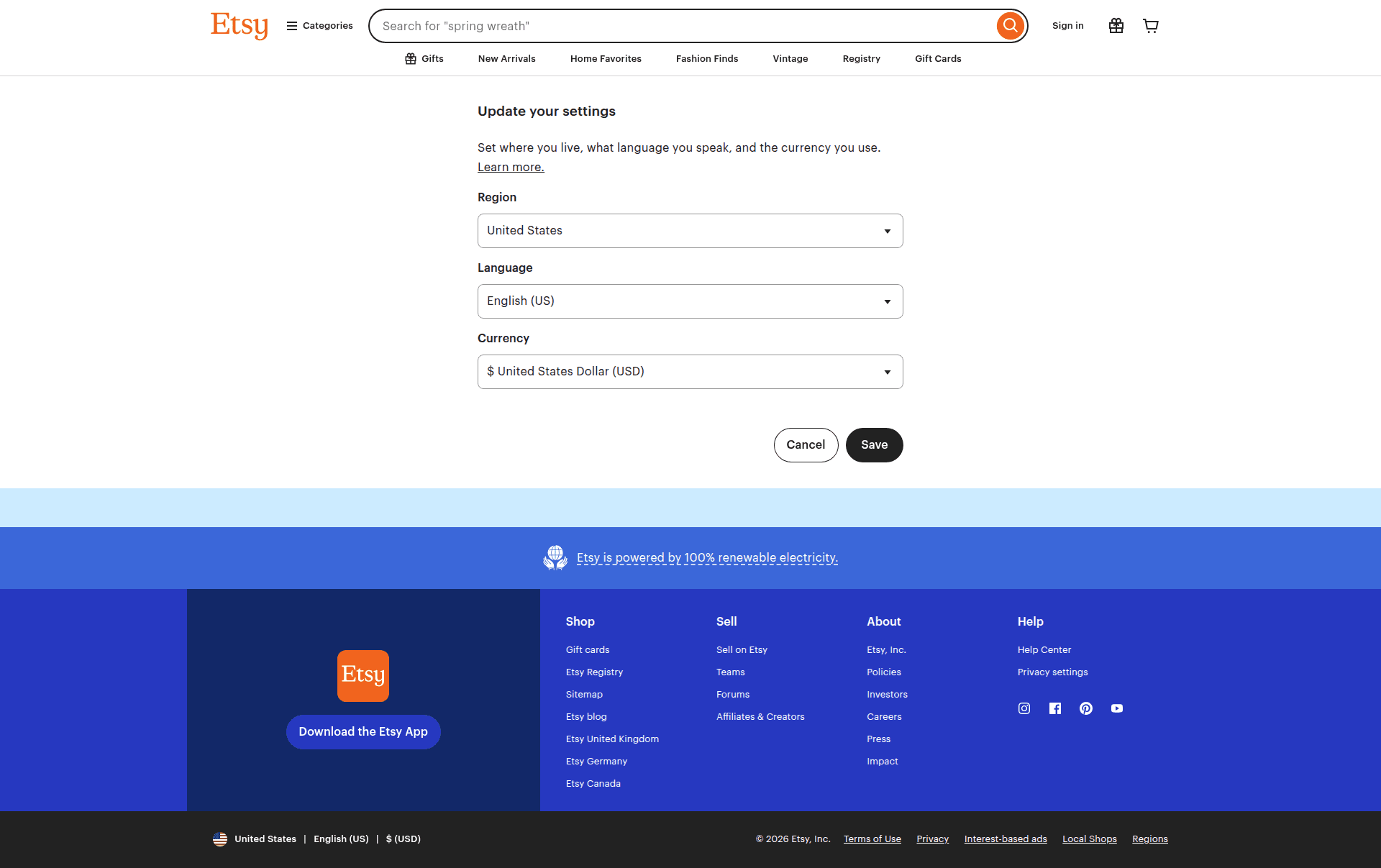
Task: Open the New Arrivals menu item
Action: pos(507,59)
